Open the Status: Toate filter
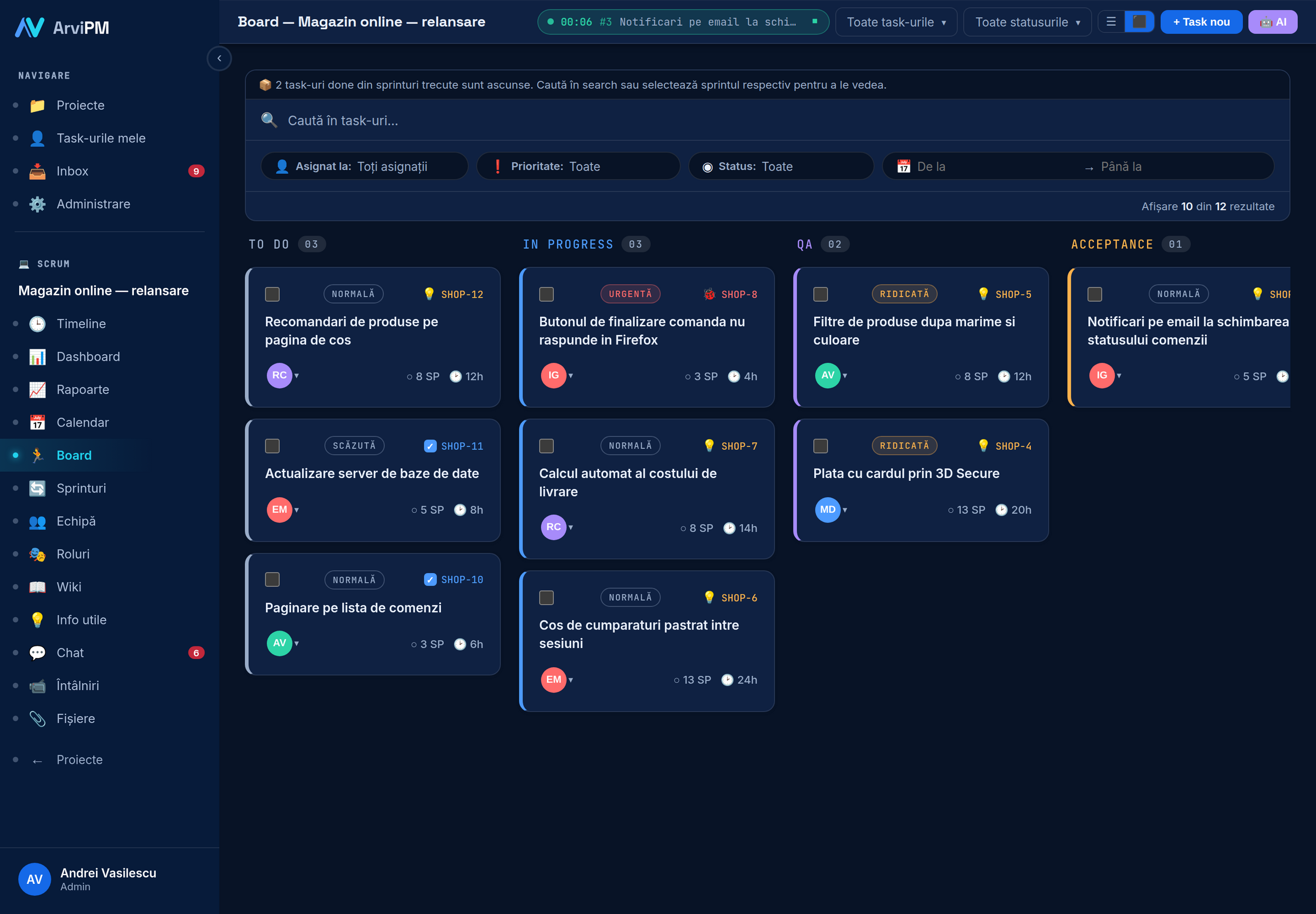1316x914 pixels. [x=781, y=167]
